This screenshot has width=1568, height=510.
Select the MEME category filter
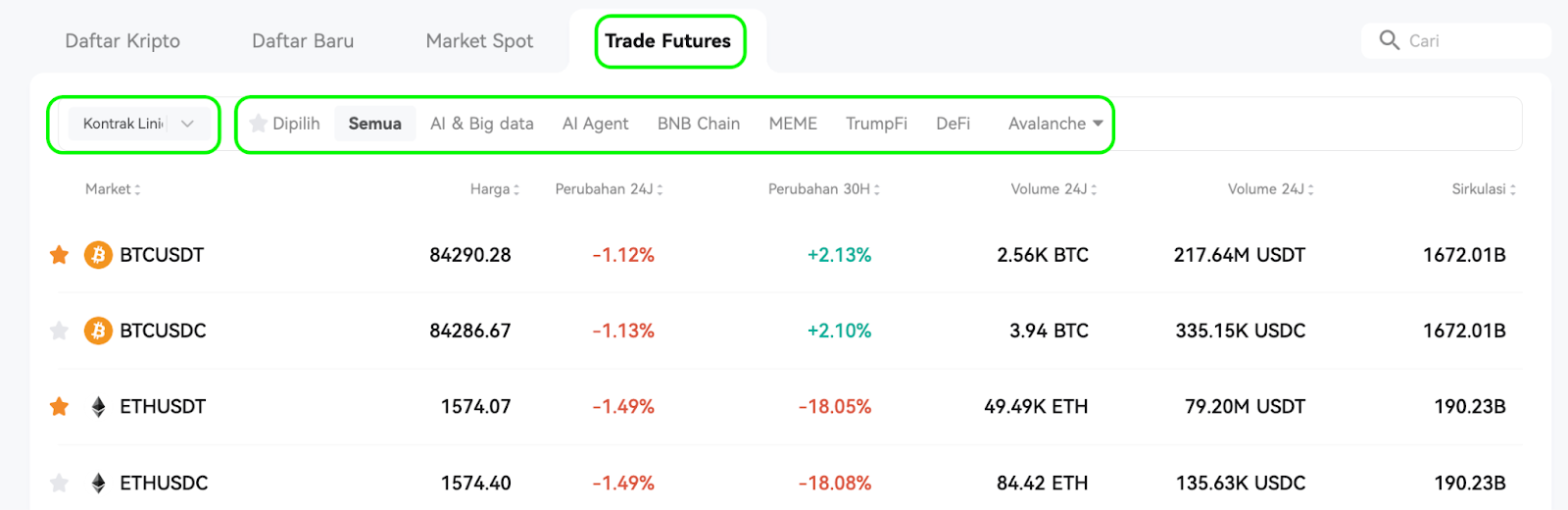[793, 124]
